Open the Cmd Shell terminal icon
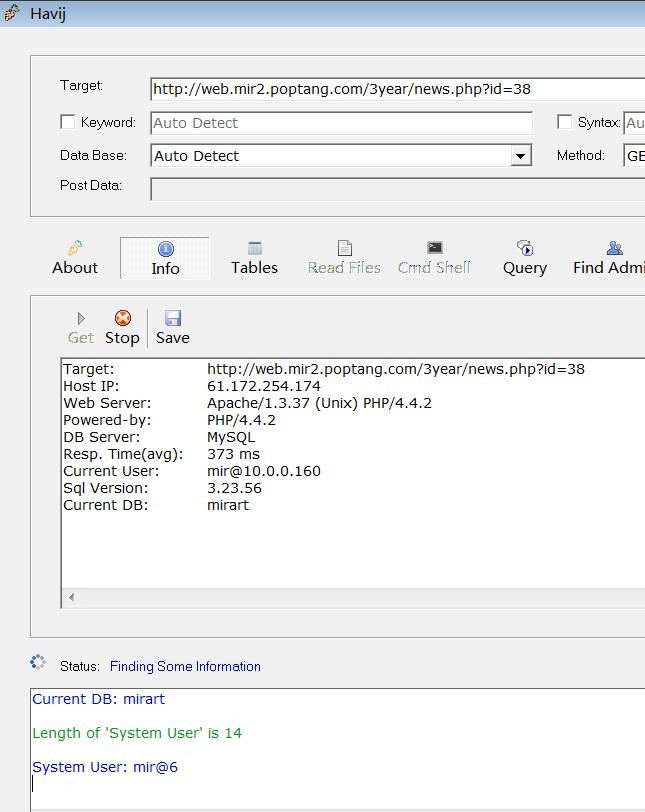Image resolution: width=645 pixels, height=812 pixels. tap(435, 248)
